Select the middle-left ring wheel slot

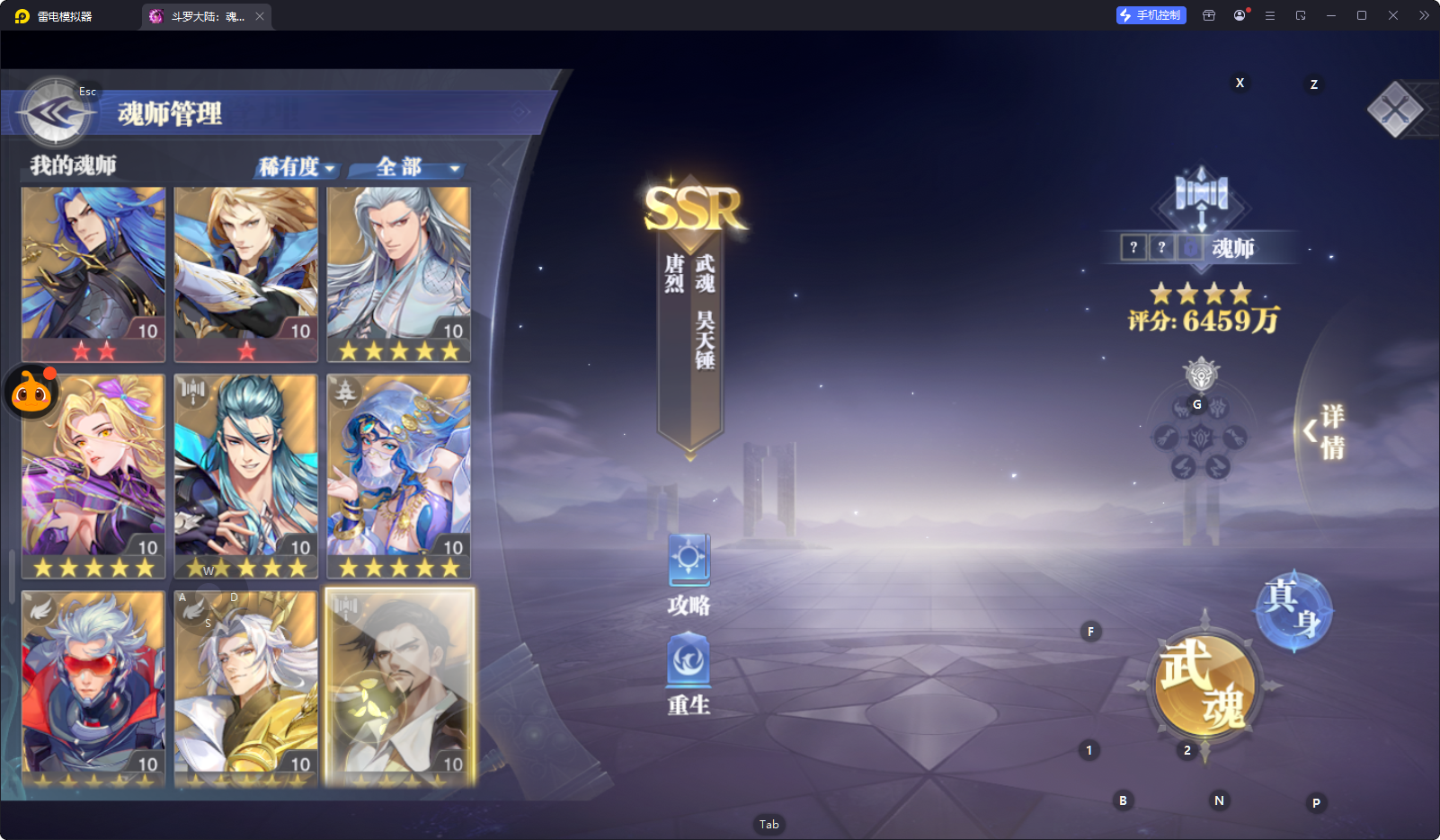(1166, 438)
